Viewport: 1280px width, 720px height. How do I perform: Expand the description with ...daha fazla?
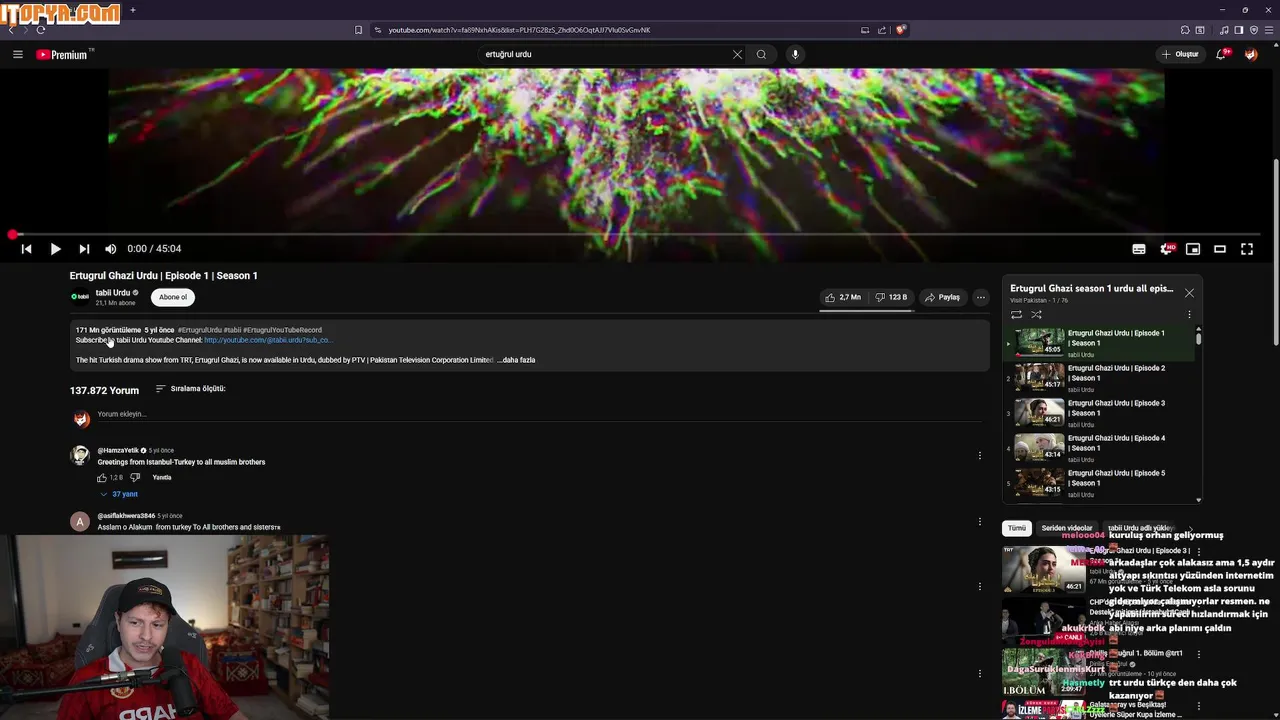point(517,360)
